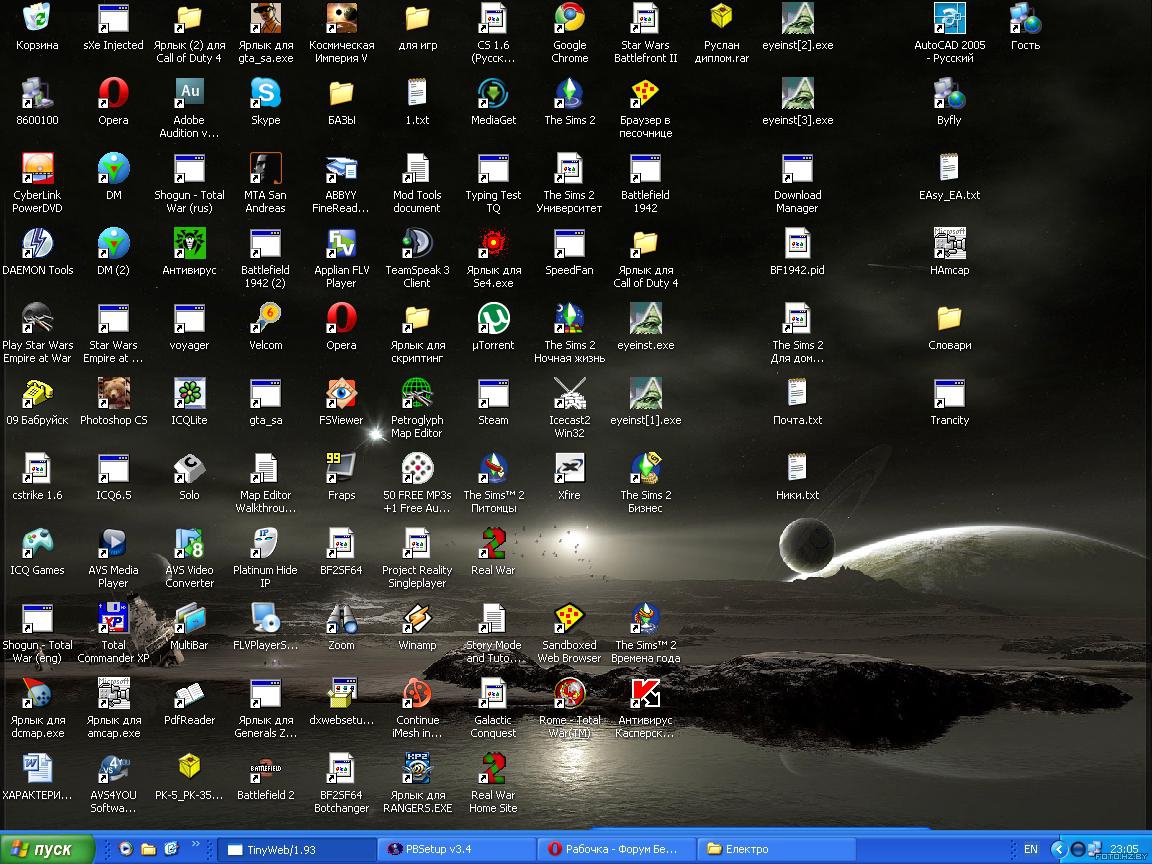This screenshot has width=1152, height=864.
Task: Select the AutoCAD 2005 shortcut icon
Action: [949, 19]
